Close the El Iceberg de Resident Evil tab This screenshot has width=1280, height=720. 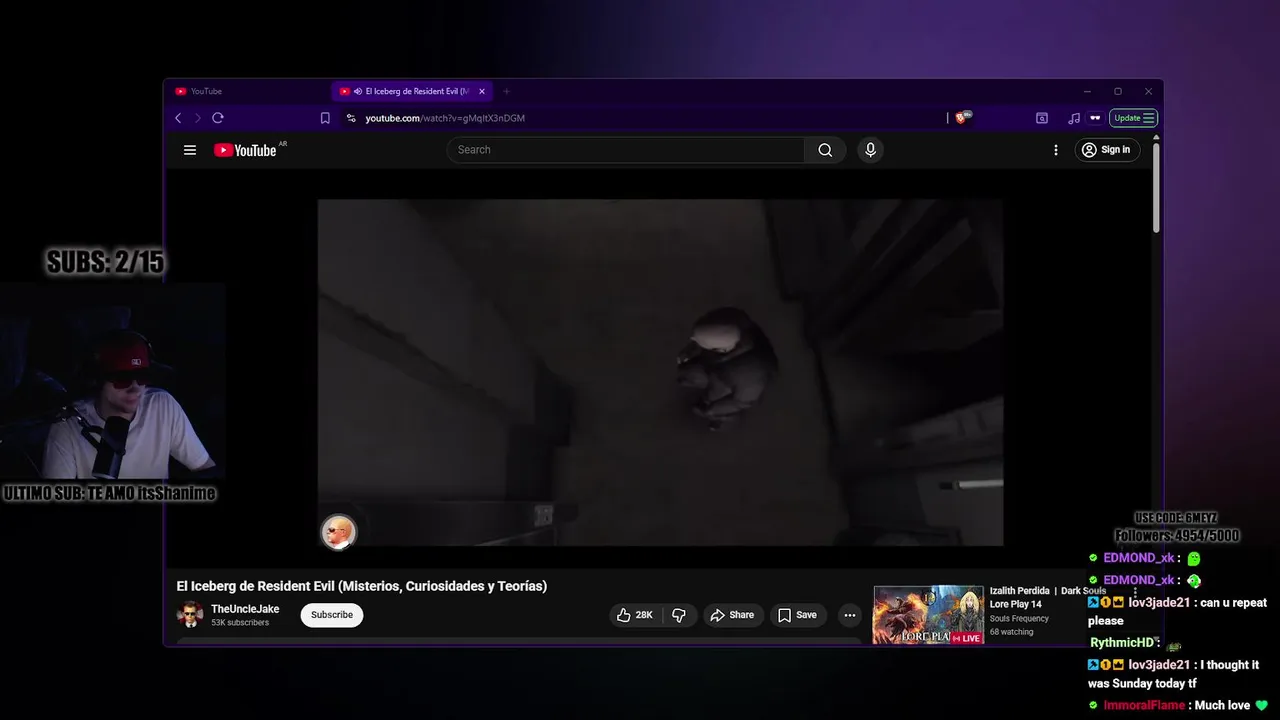point(482,91)
